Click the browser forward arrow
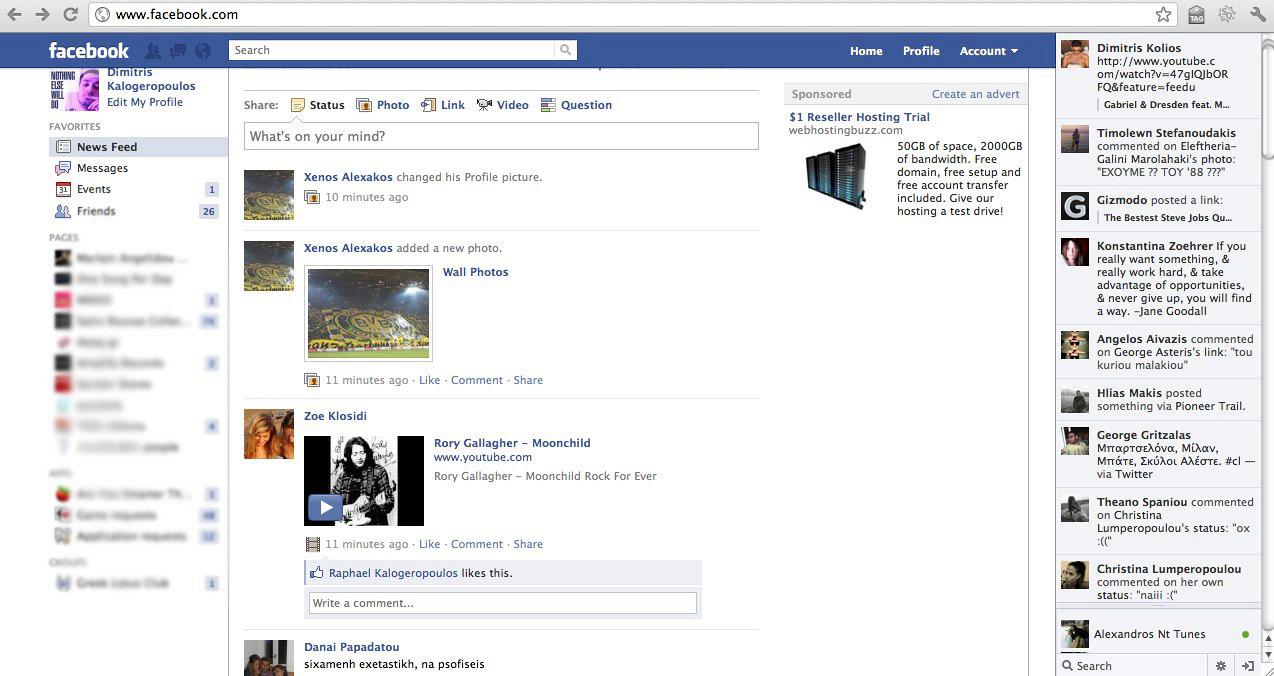 [42, 14]
